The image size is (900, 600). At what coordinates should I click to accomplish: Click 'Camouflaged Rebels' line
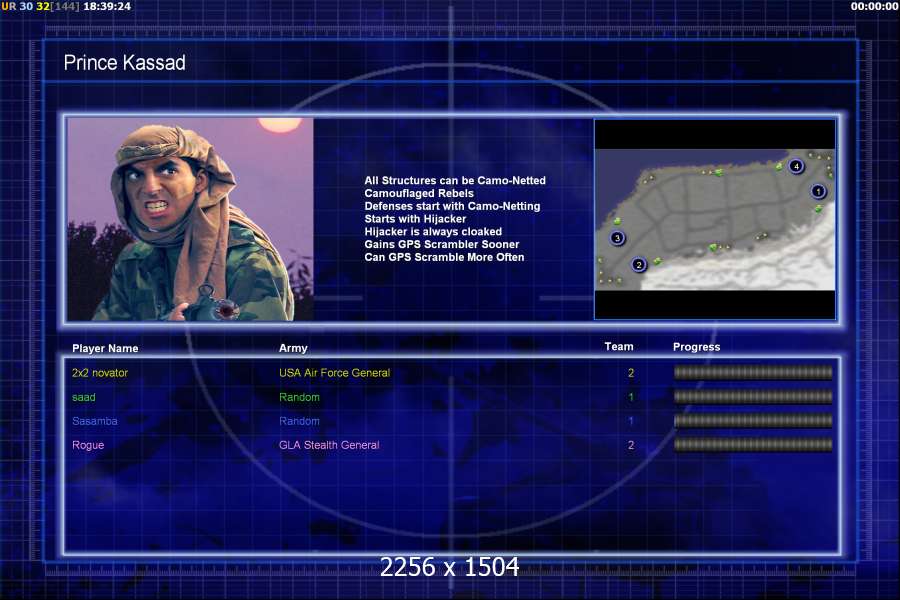pyautogui.click(x=419, y=193)
